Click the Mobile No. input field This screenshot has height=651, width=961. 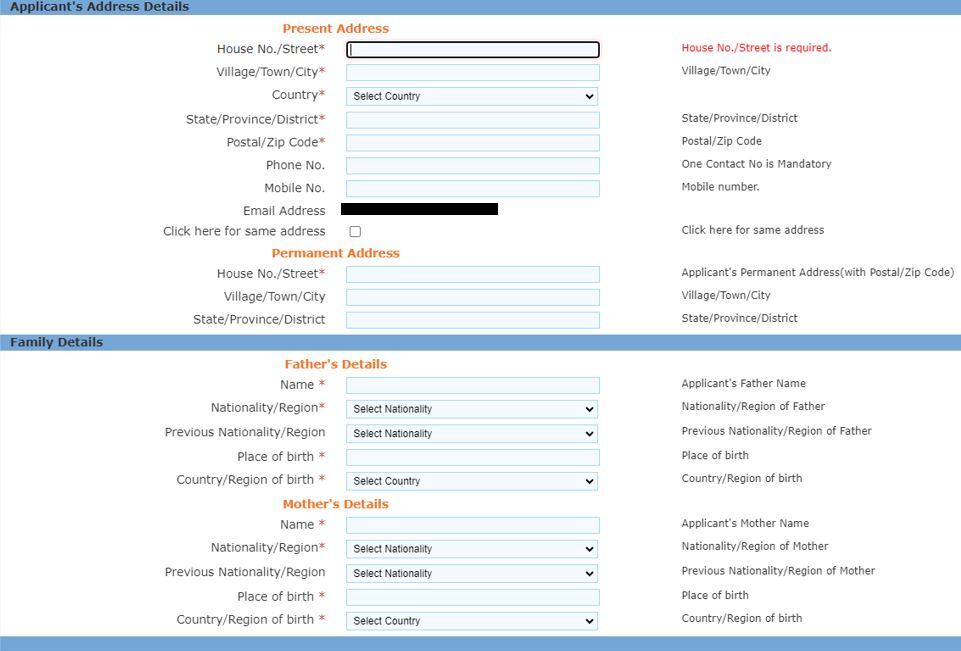coord(472,189)
